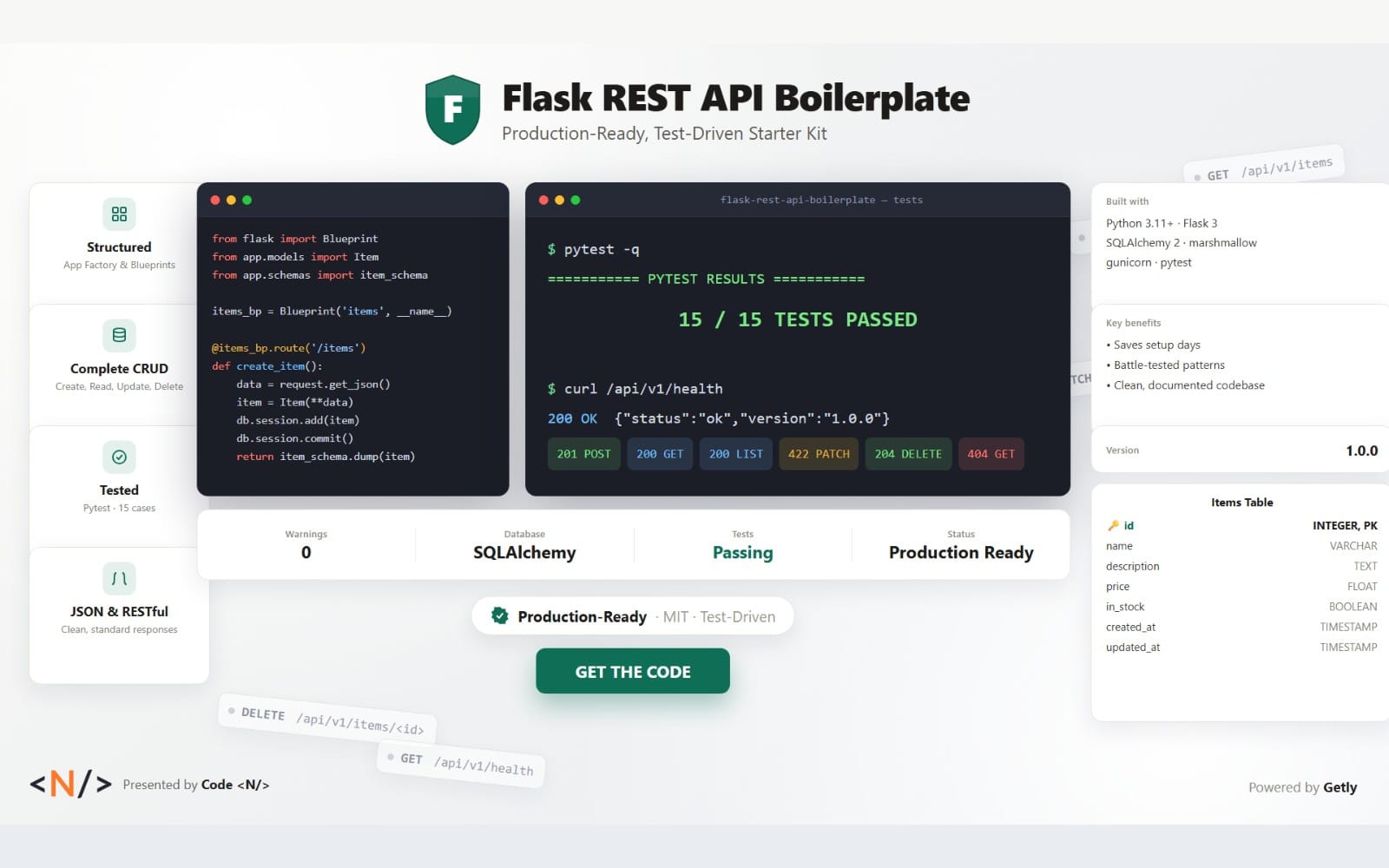Click the yellow dot in code editor window

click(231, 201)
